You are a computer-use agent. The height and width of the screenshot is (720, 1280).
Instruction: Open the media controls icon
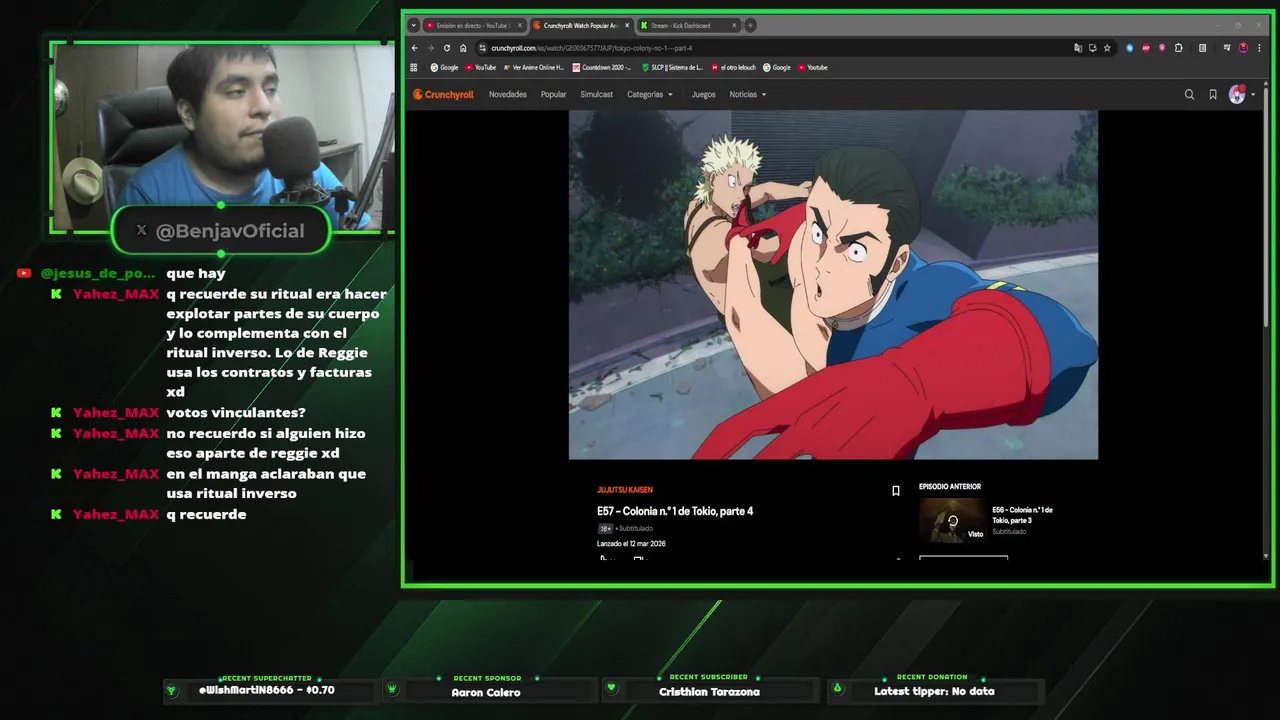click(x=1227, y=48)
